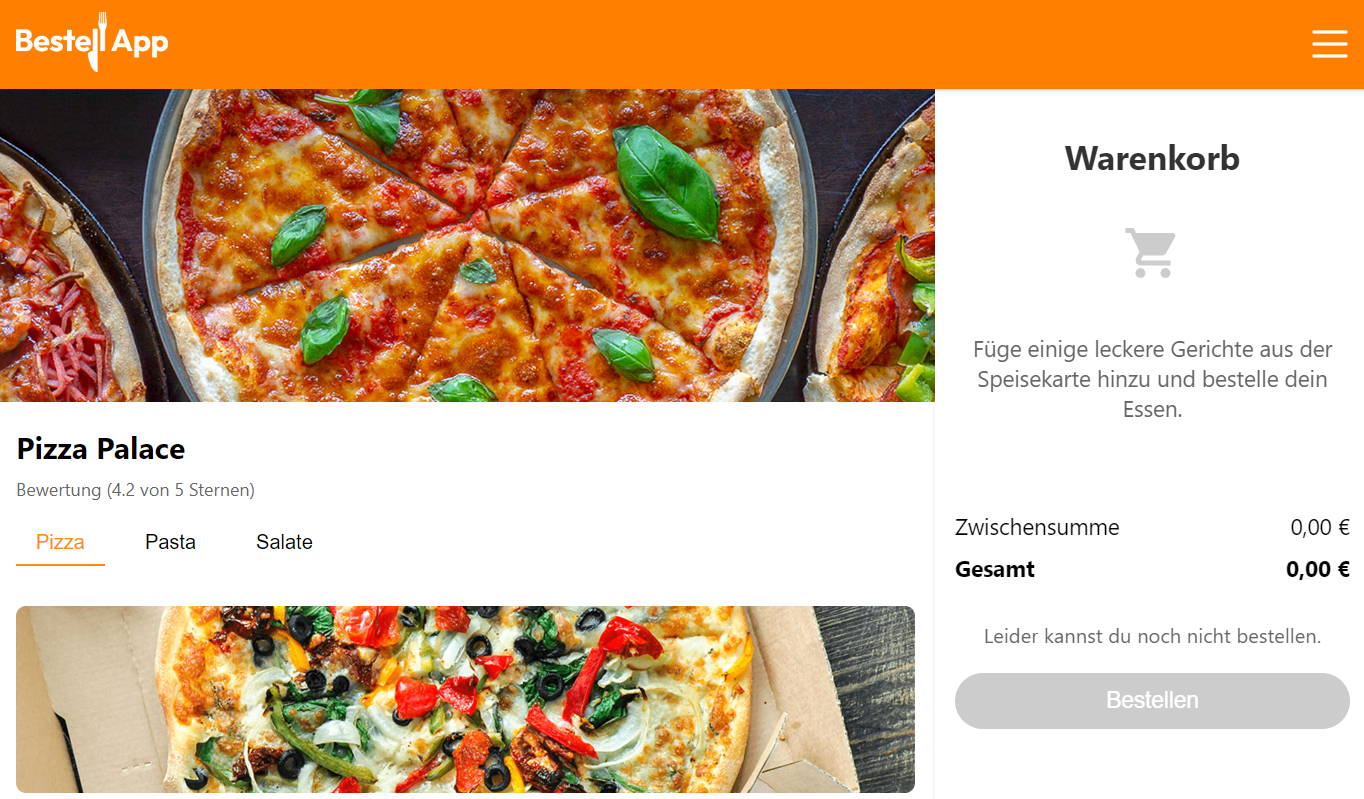Click the bold Gesamt 0,00 € total
This screenshot has height=799, width=1364.
(x=1318, y=569)
